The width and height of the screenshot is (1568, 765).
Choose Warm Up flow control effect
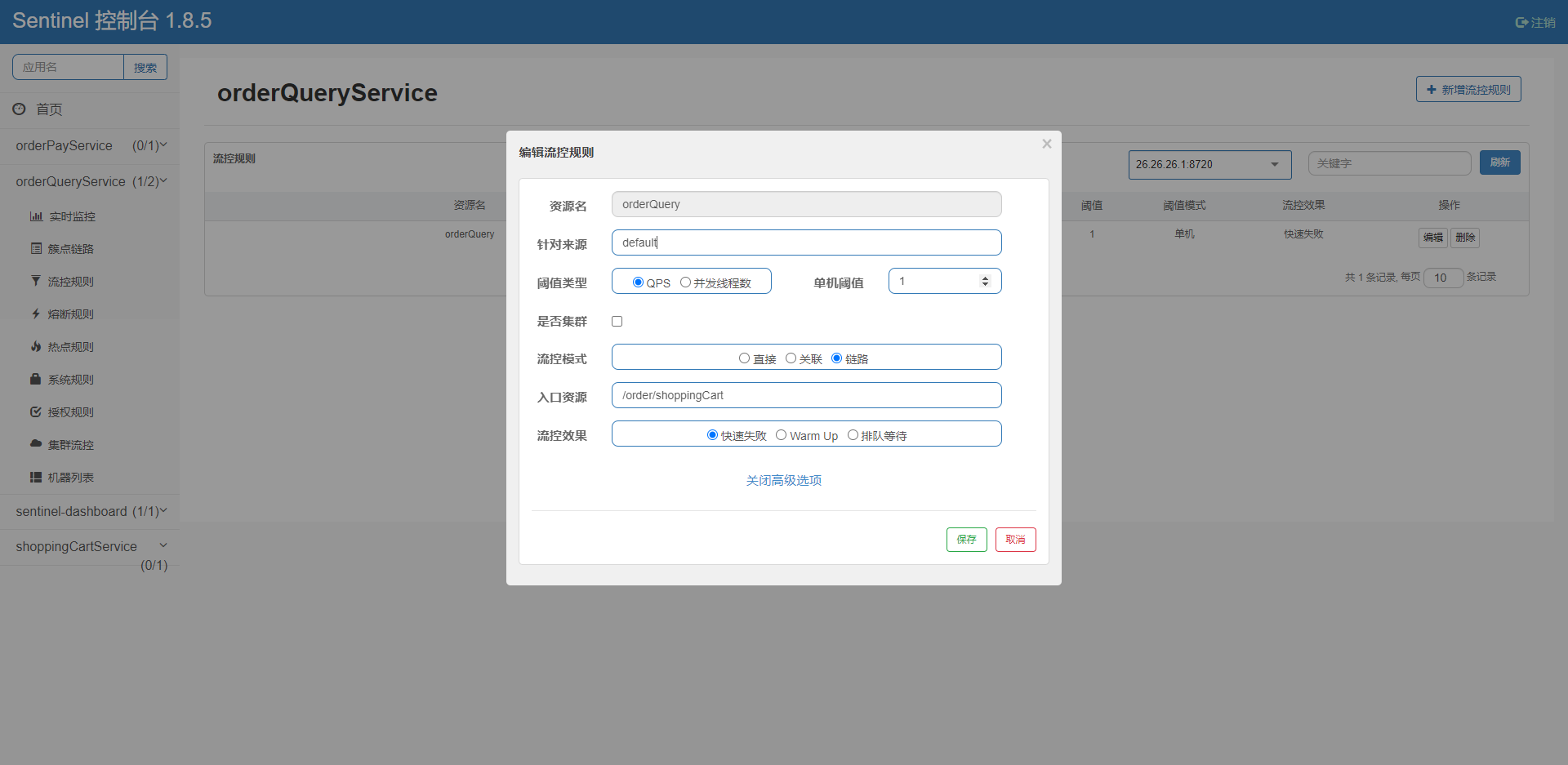coord(782,435)
